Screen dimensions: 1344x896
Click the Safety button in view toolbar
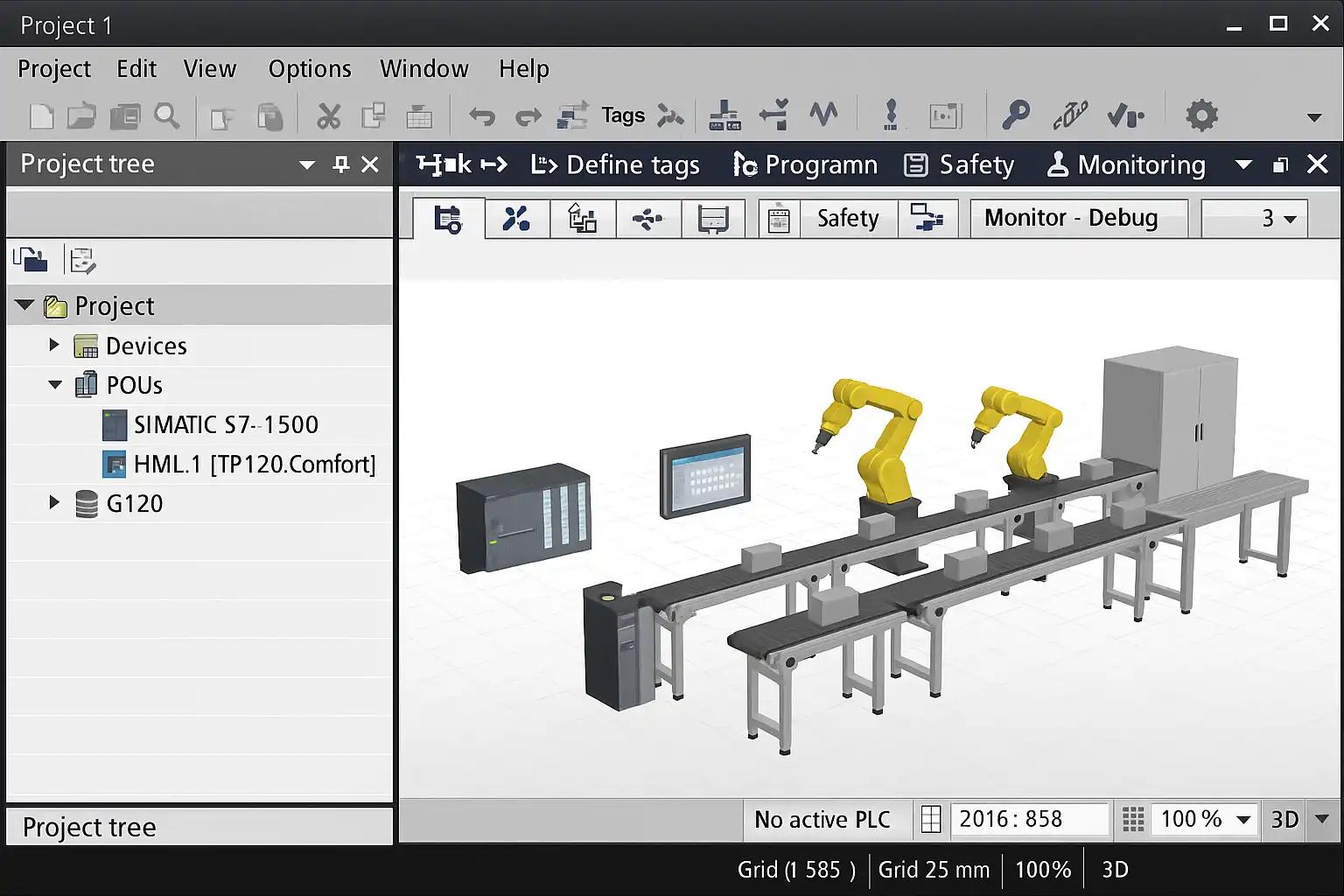847,218
